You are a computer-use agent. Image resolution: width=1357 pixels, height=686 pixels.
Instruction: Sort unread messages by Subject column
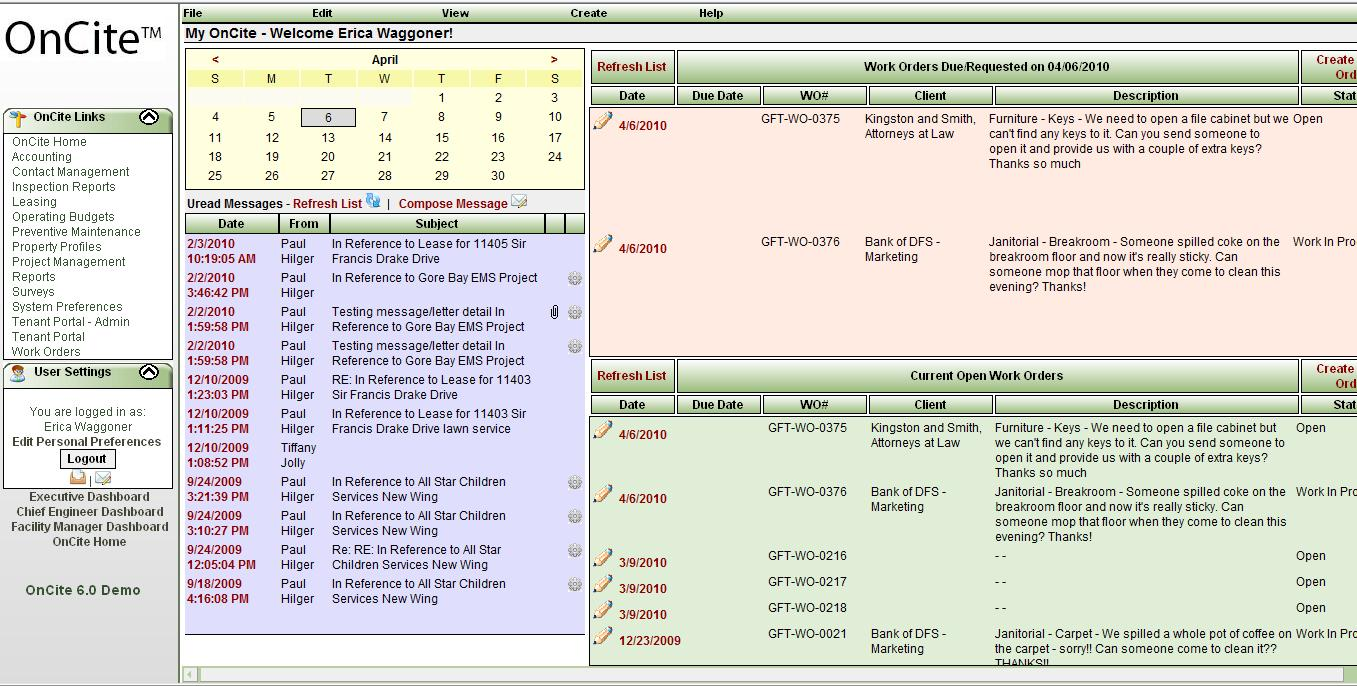tap(437, 224)
